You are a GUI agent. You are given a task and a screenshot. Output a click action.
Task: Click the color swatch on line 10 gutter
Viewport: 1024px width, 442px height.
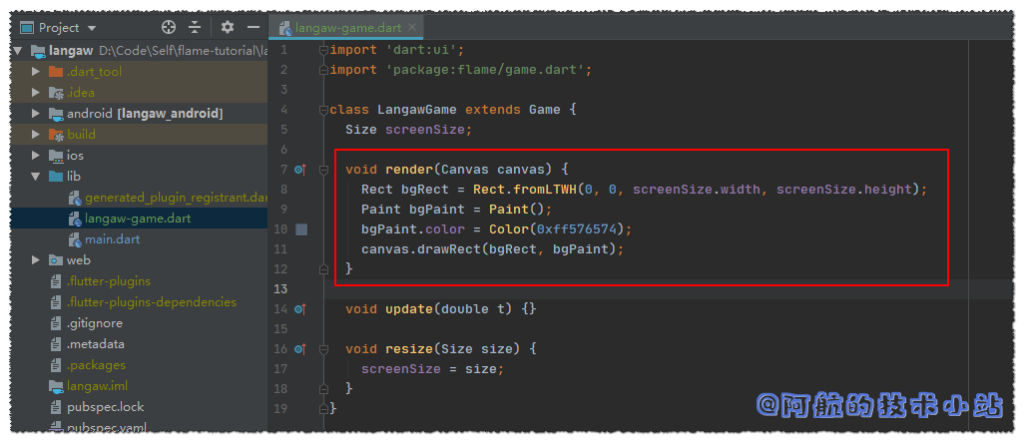click(x=301, y=229)
